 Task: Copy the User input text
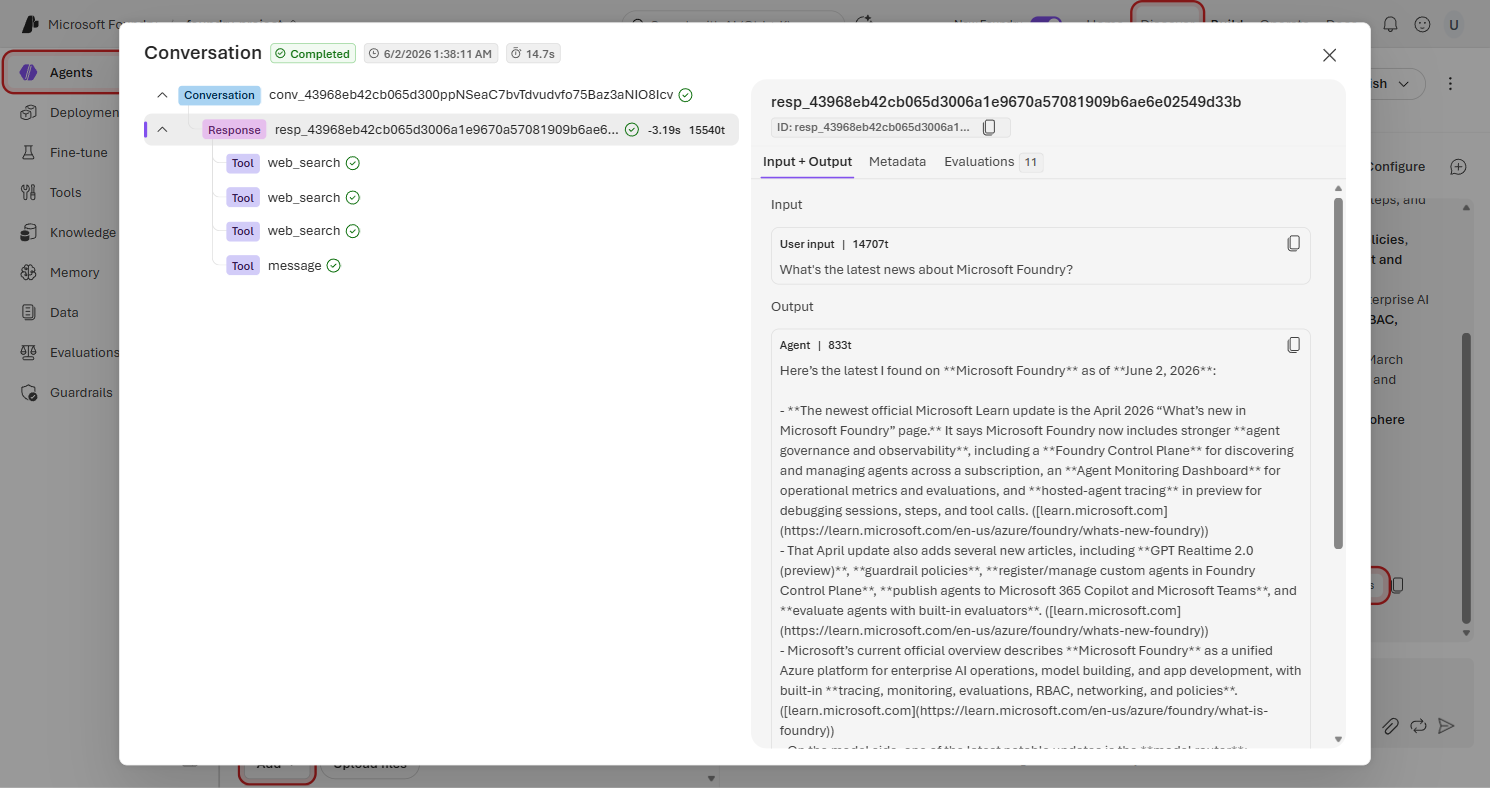coord(1293,243)
